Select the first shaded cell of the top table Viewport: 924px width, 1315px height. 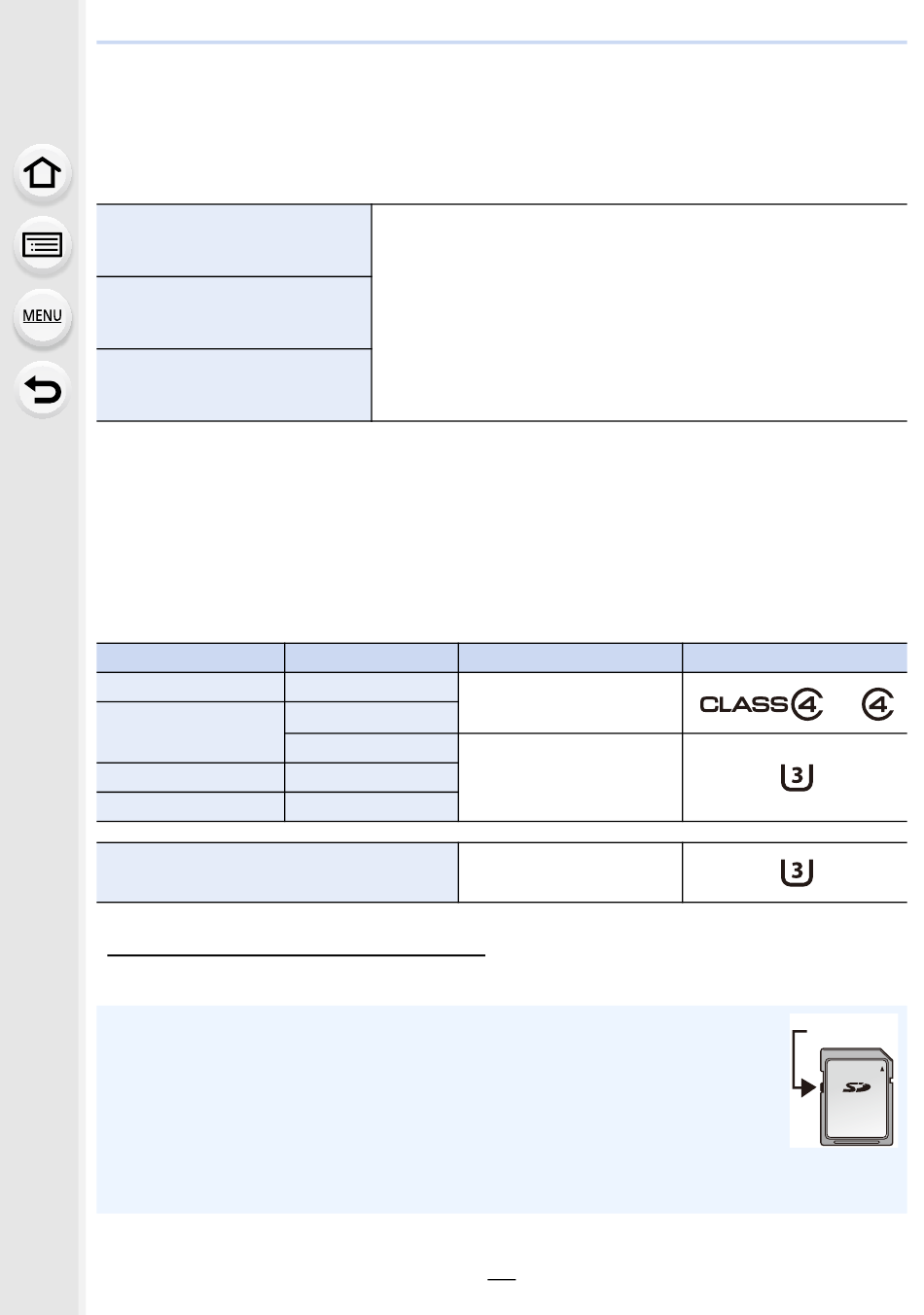coord(234,240)
